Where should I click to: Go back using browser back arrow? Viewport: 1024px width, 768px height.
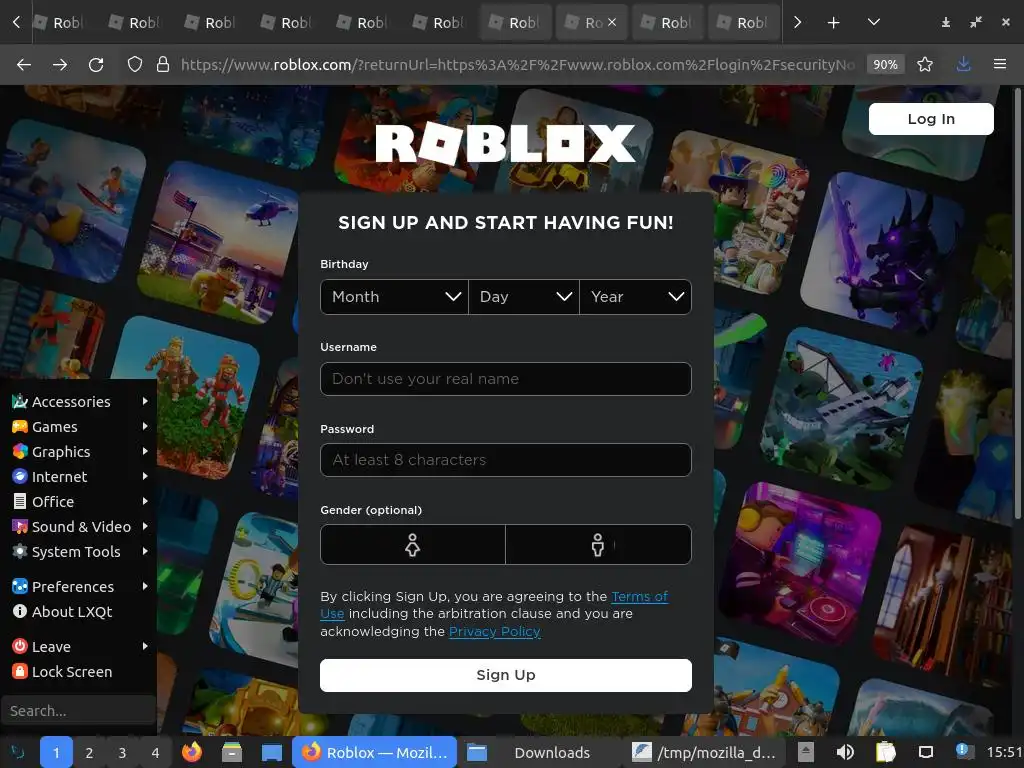pos(24,64)
